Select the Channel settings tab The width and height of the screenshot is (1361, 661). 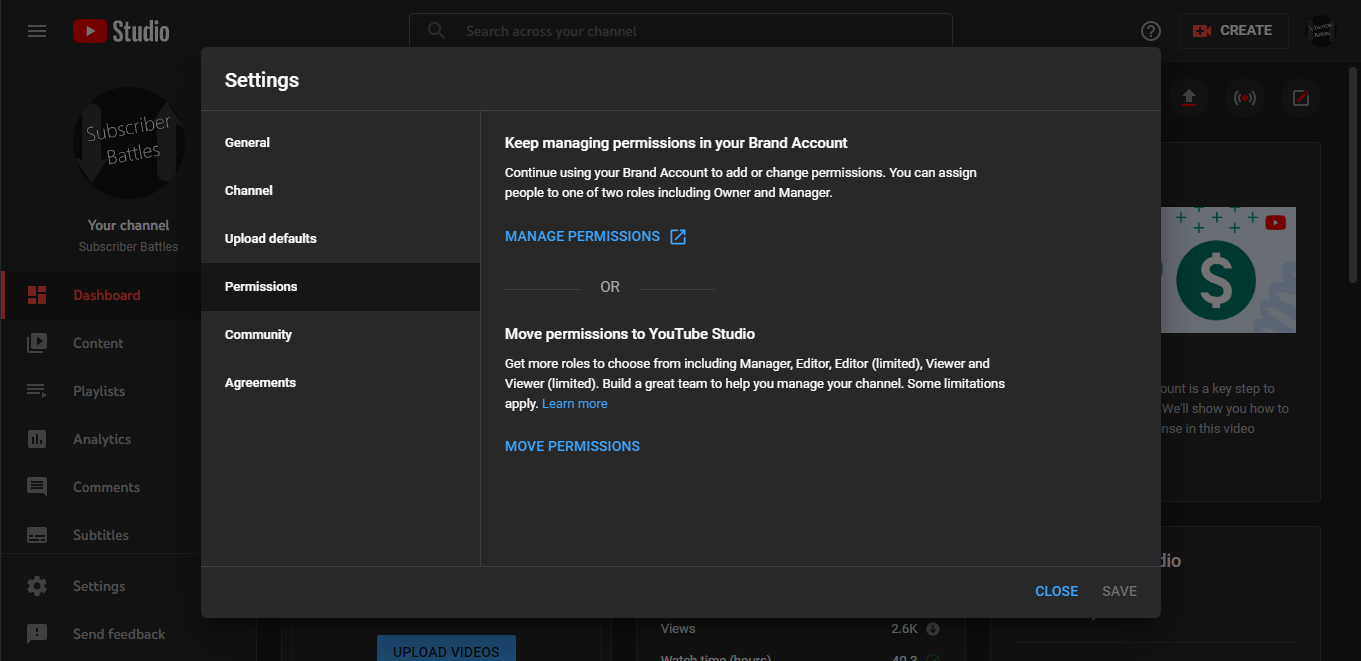pyautogui.click(x=341, y=191)
